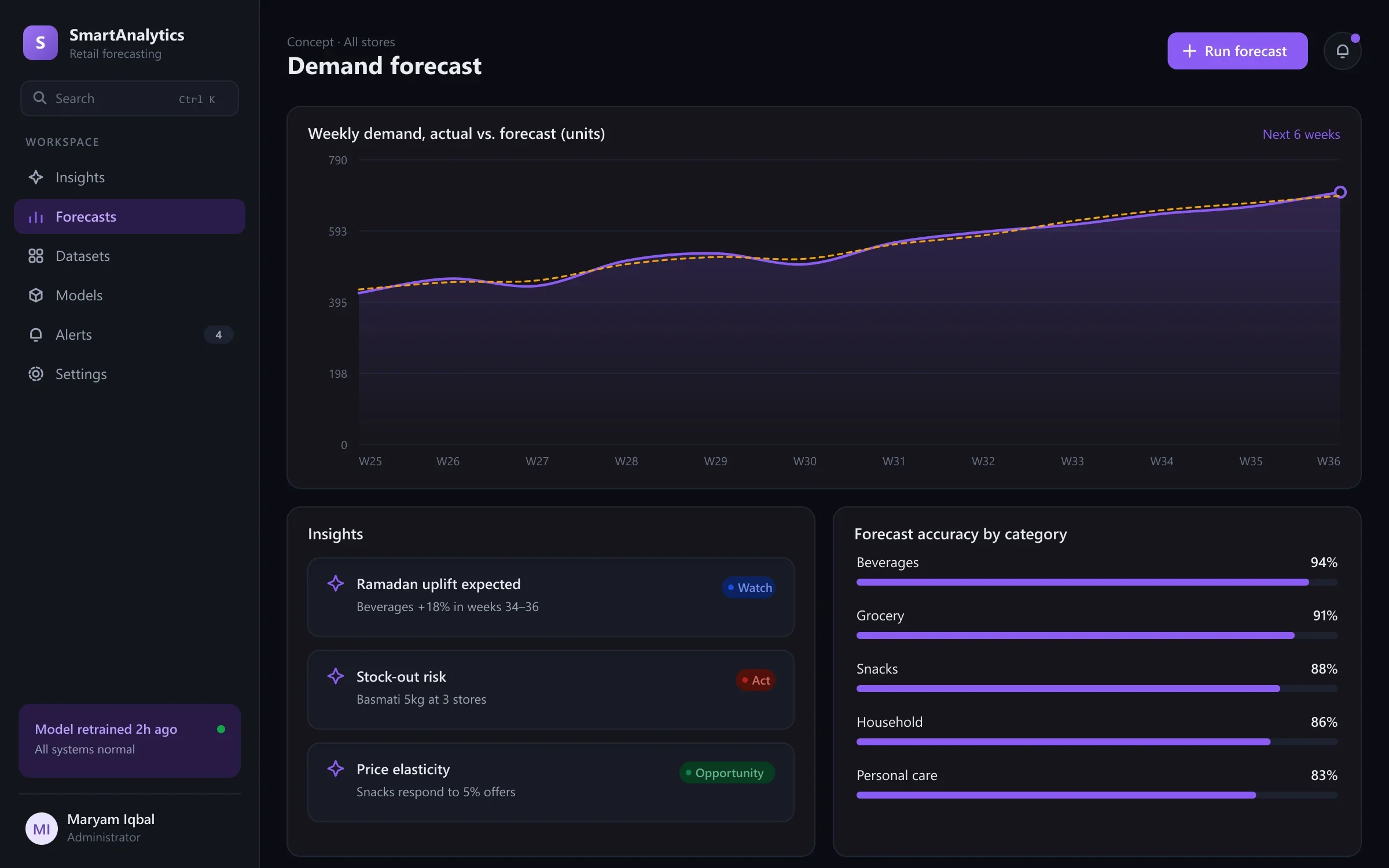This screenshot has width=1389, height=868.
Task: Click sparkle icon beside Stock-out risk
Action: click(336, 676)
